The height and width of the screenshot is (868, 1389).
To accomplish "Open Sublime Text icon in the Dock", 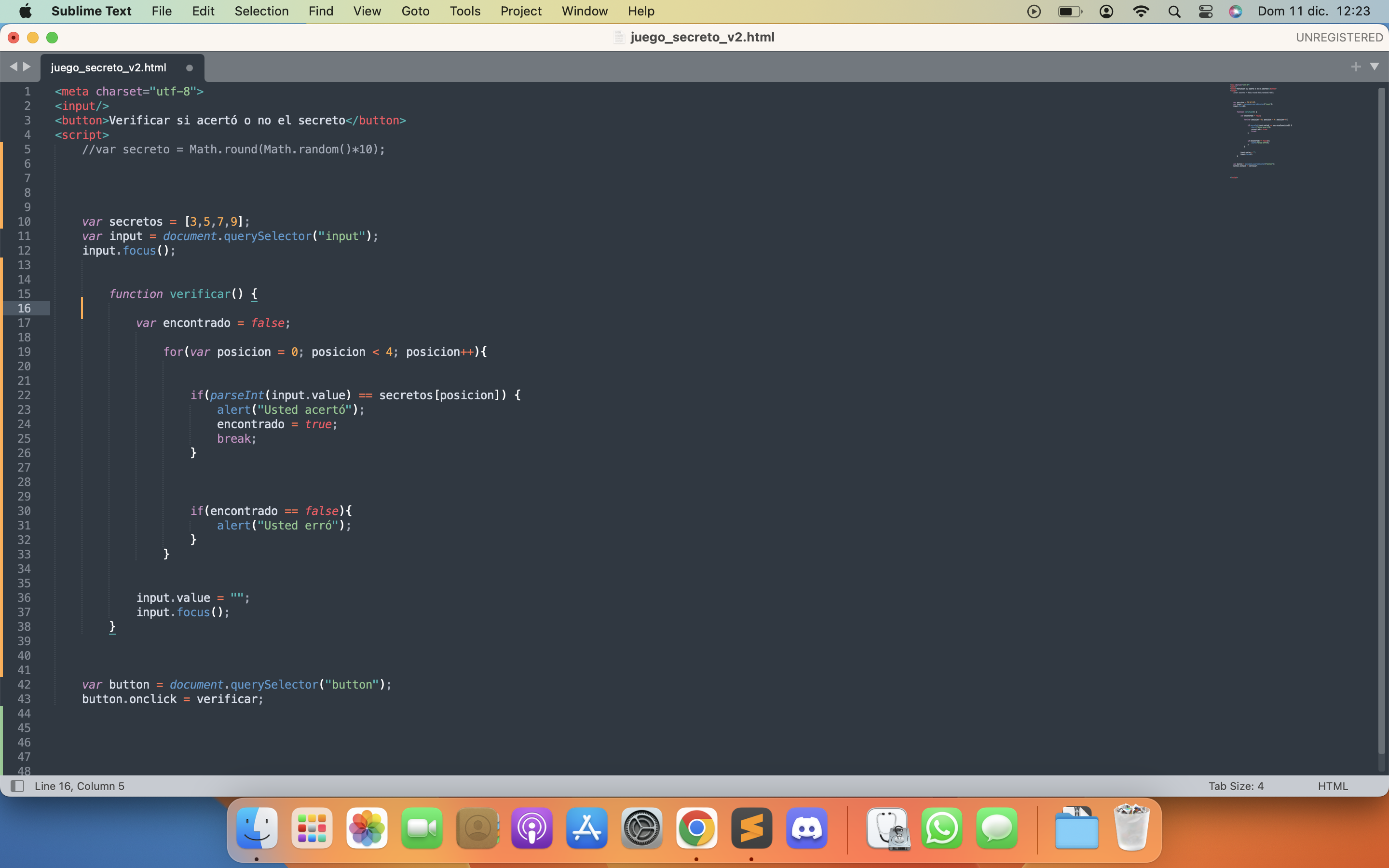I will (x=751, y=828).
